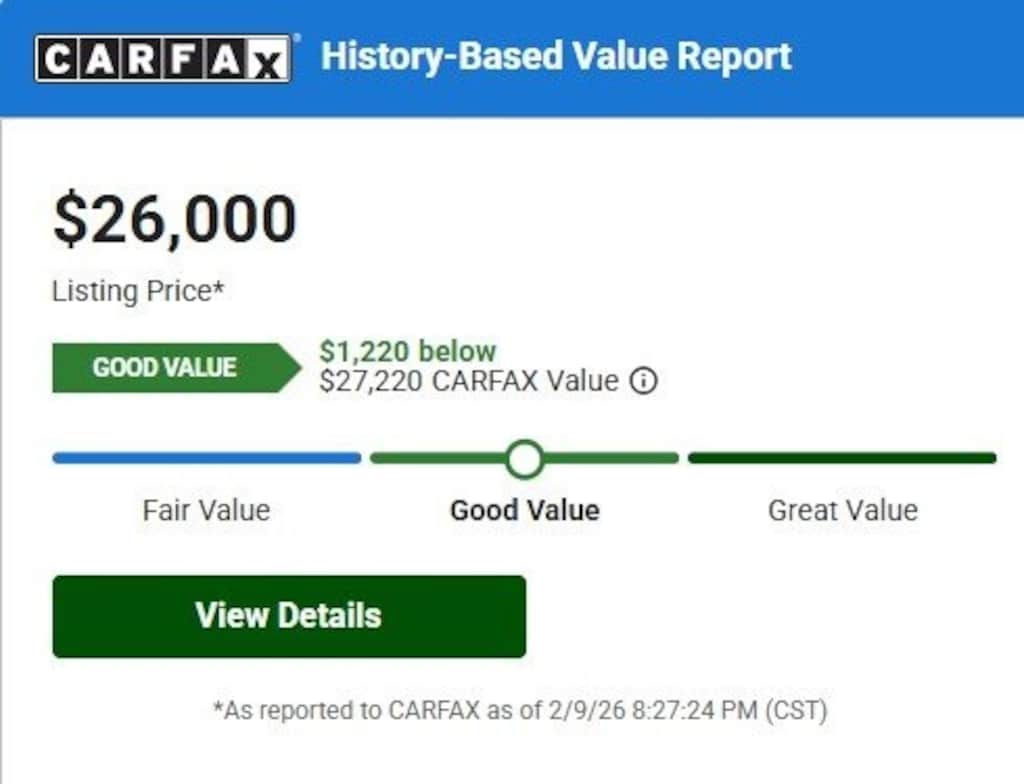The width and height of the screenshot is (1024, 784).
Task: Click the blue Fair Value bar segment
Action: pos(206,459)
